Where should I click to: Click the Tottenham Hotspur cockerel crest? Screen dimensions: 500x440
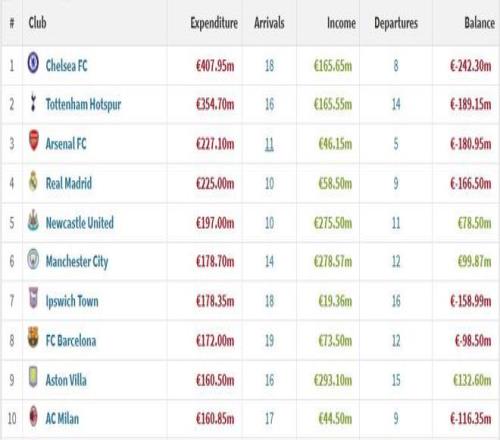(33, 101)
